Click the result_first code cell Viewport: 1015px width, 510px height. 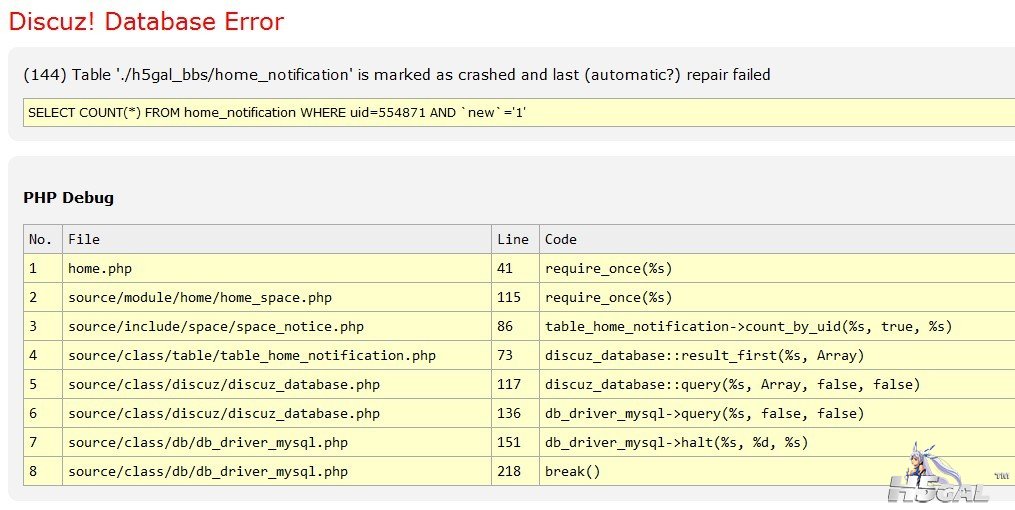[x=704, y=355]
